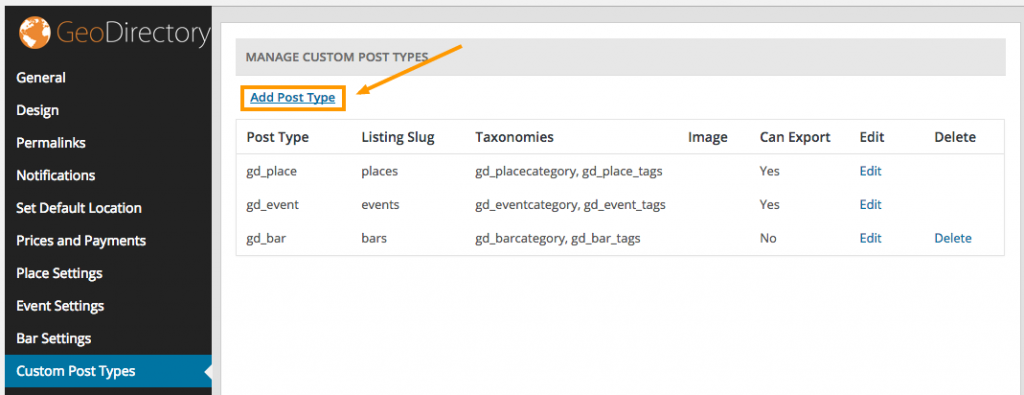The height and width of the screenshot is (395, 1024).
Task: Delete the gd_bar post type
Action: (x=953, y=238)
